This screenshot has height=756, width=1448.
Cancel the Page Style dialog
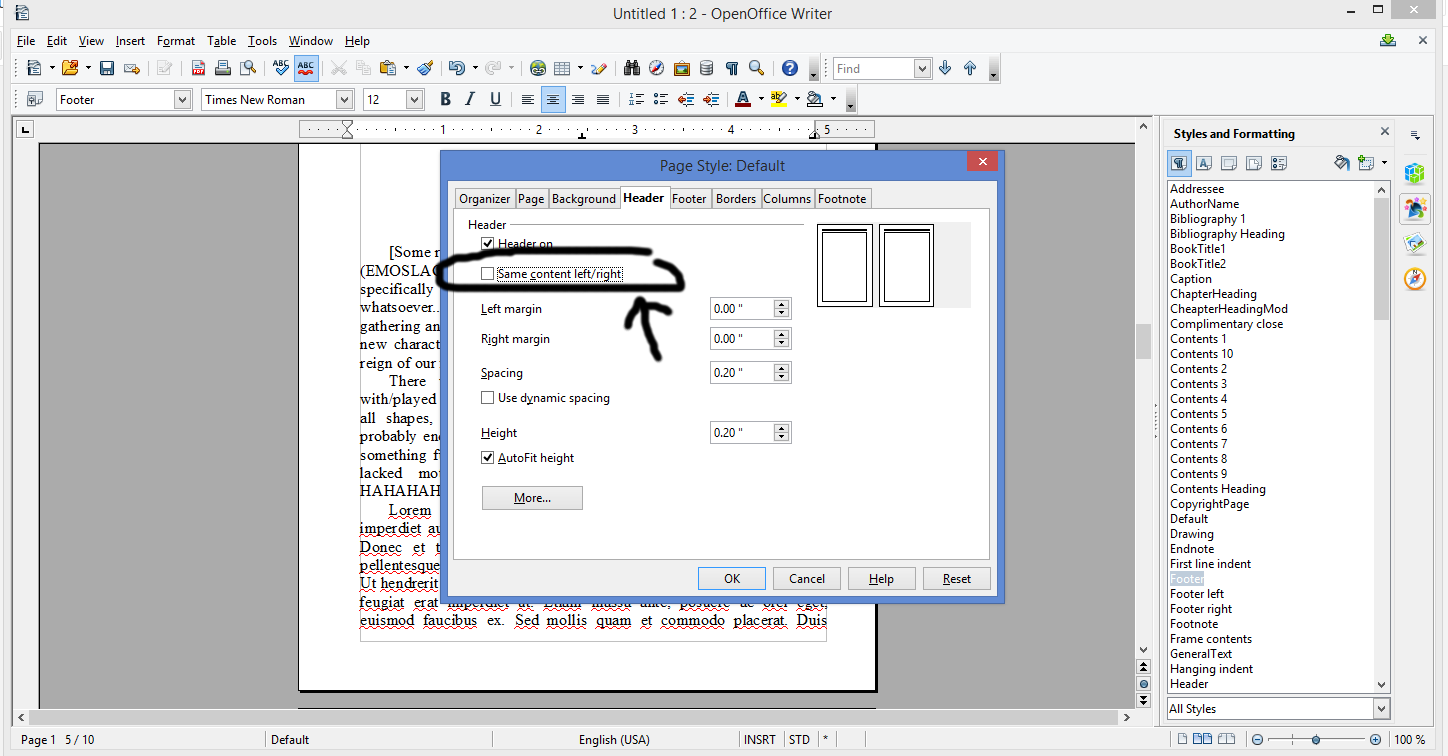point(807,578)
